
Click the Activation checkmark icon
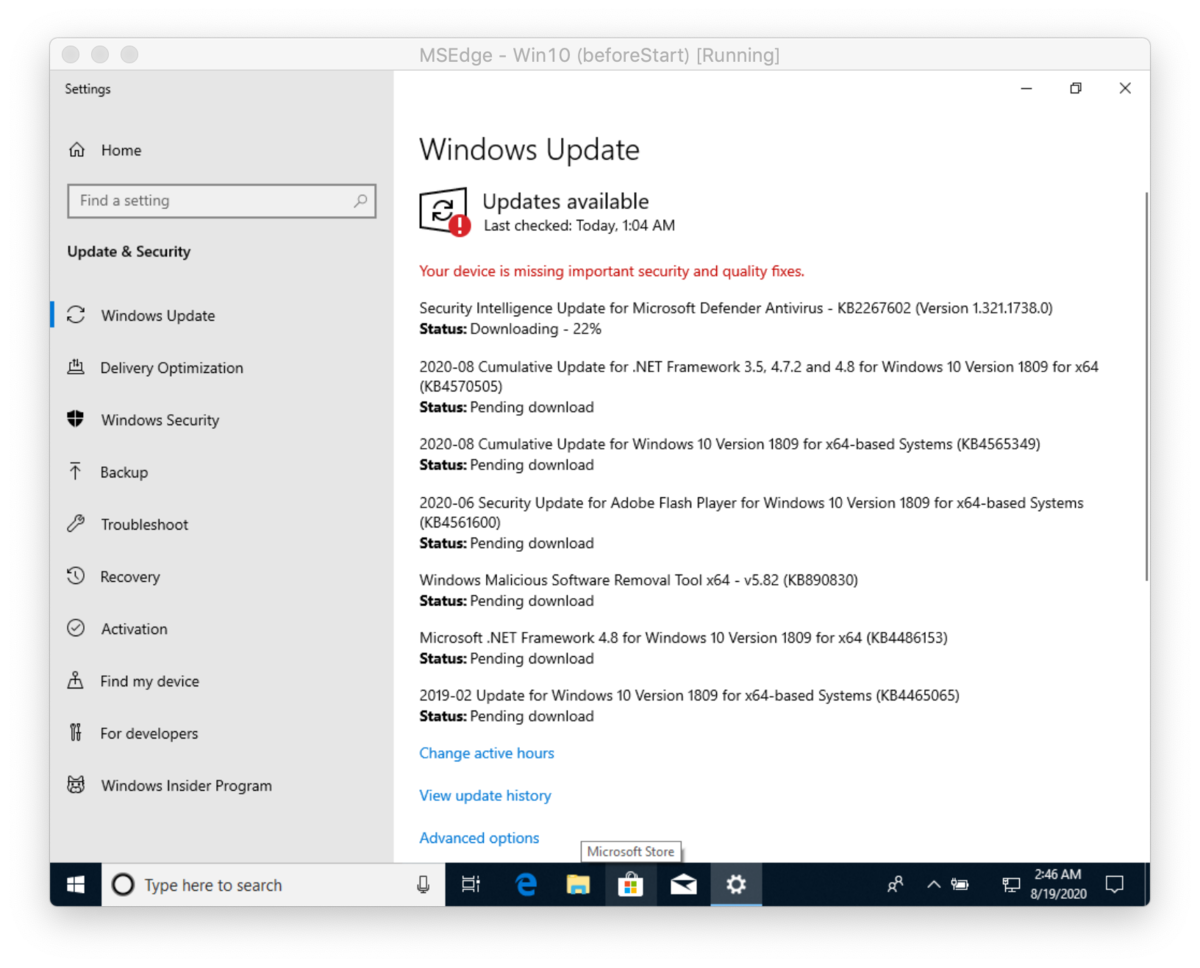coord(76,628)
